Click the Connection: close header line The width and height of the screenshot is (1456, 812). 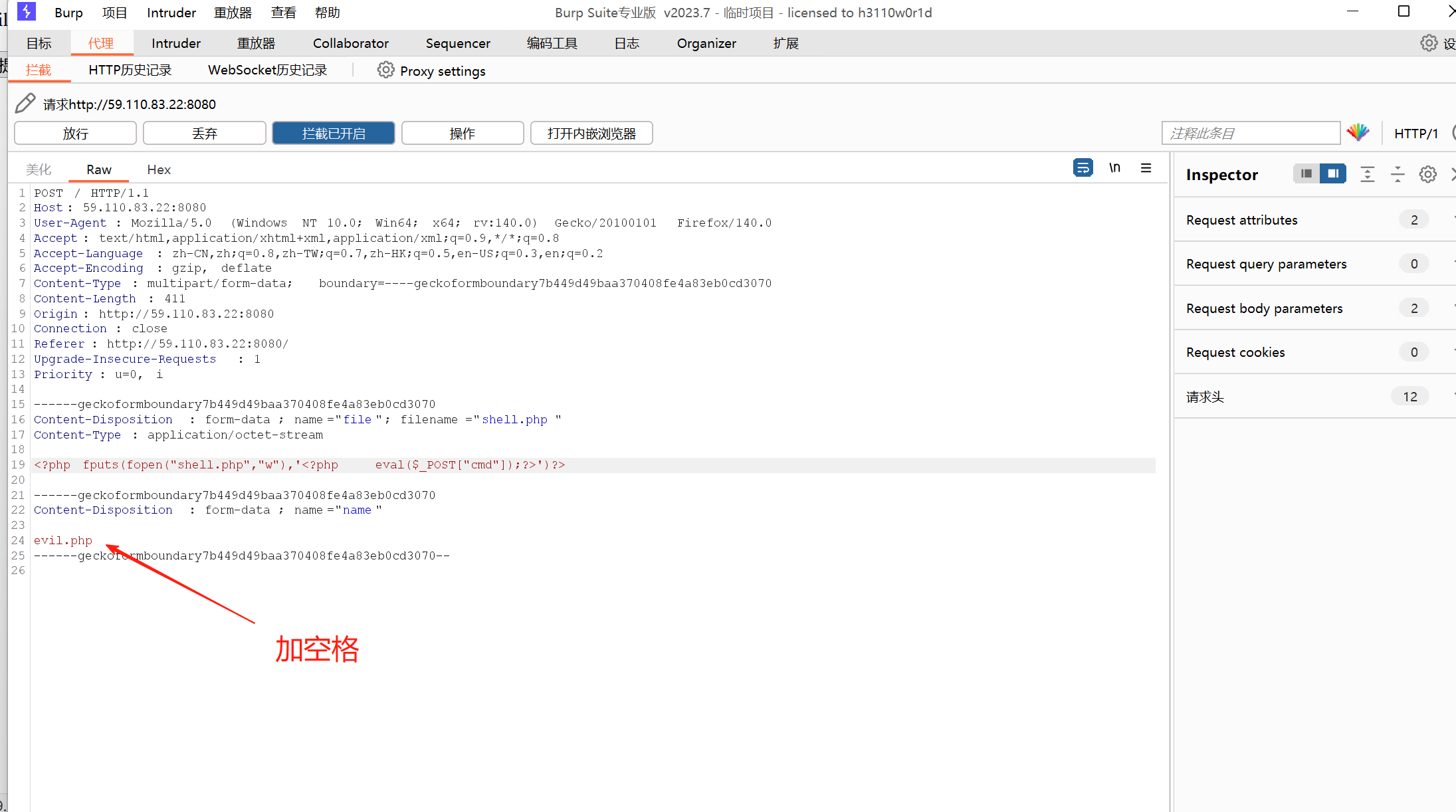(100, 328)
